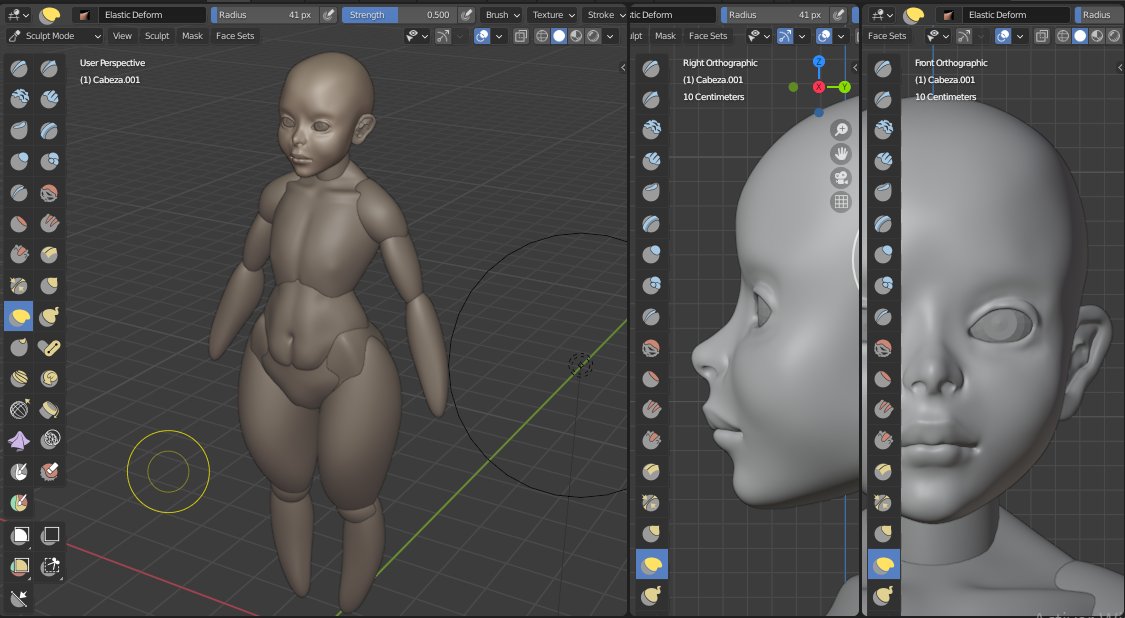
Task: Select the Simplify brush in left viewport toolbar
Action: click(50, 440)
